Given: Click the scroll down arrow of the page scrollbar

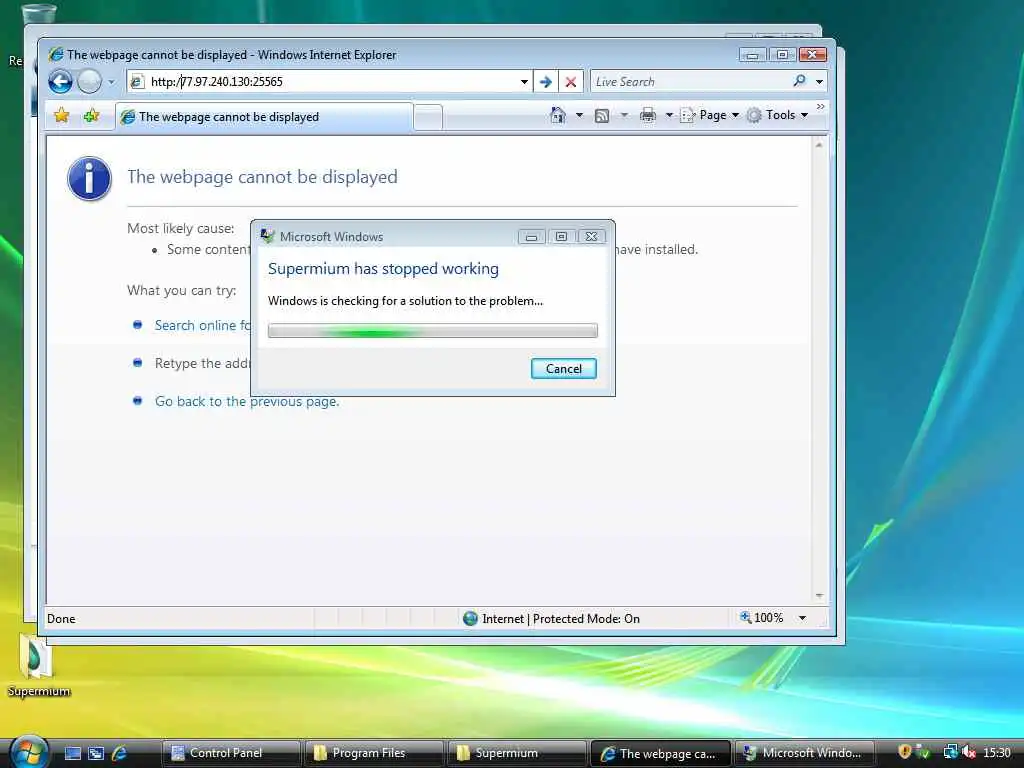Looking at the screenshot, I should click(x=819, y=596).
